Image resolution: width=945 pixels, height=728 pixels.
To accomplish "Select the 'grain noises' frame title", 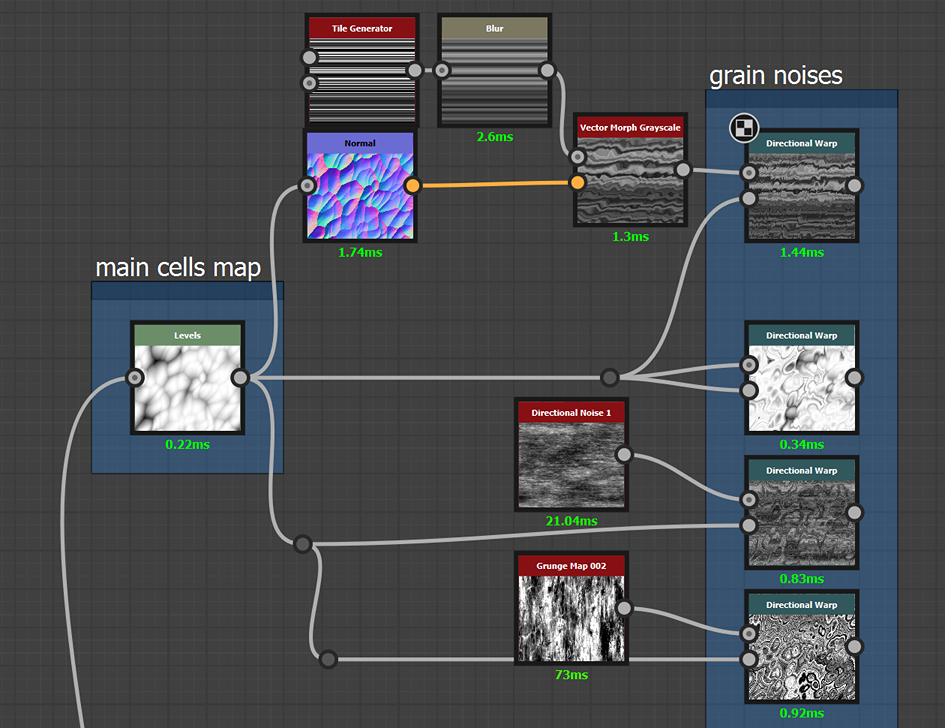I will (775, 76).
